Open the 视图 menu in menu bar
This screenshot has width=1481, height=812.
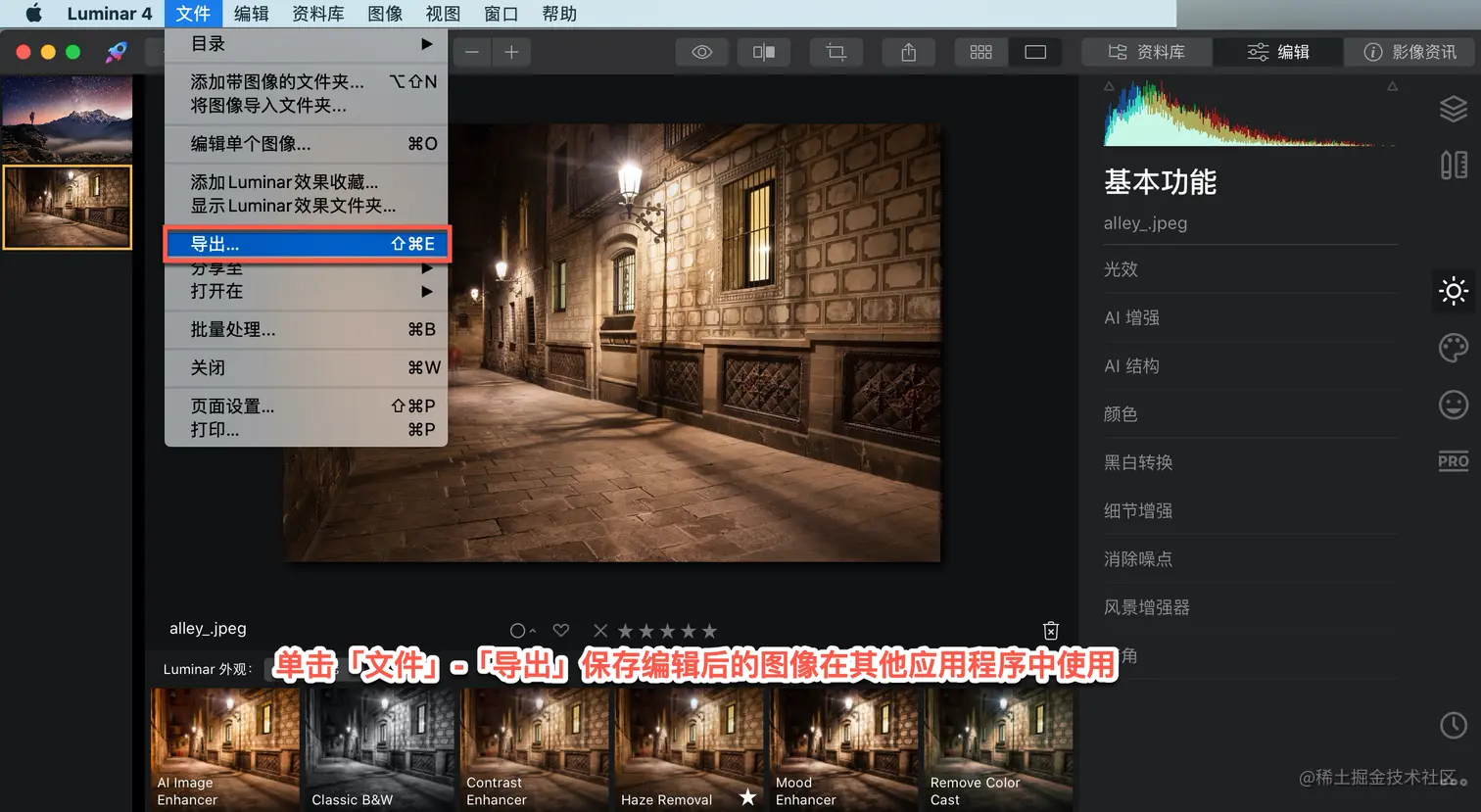443,14
